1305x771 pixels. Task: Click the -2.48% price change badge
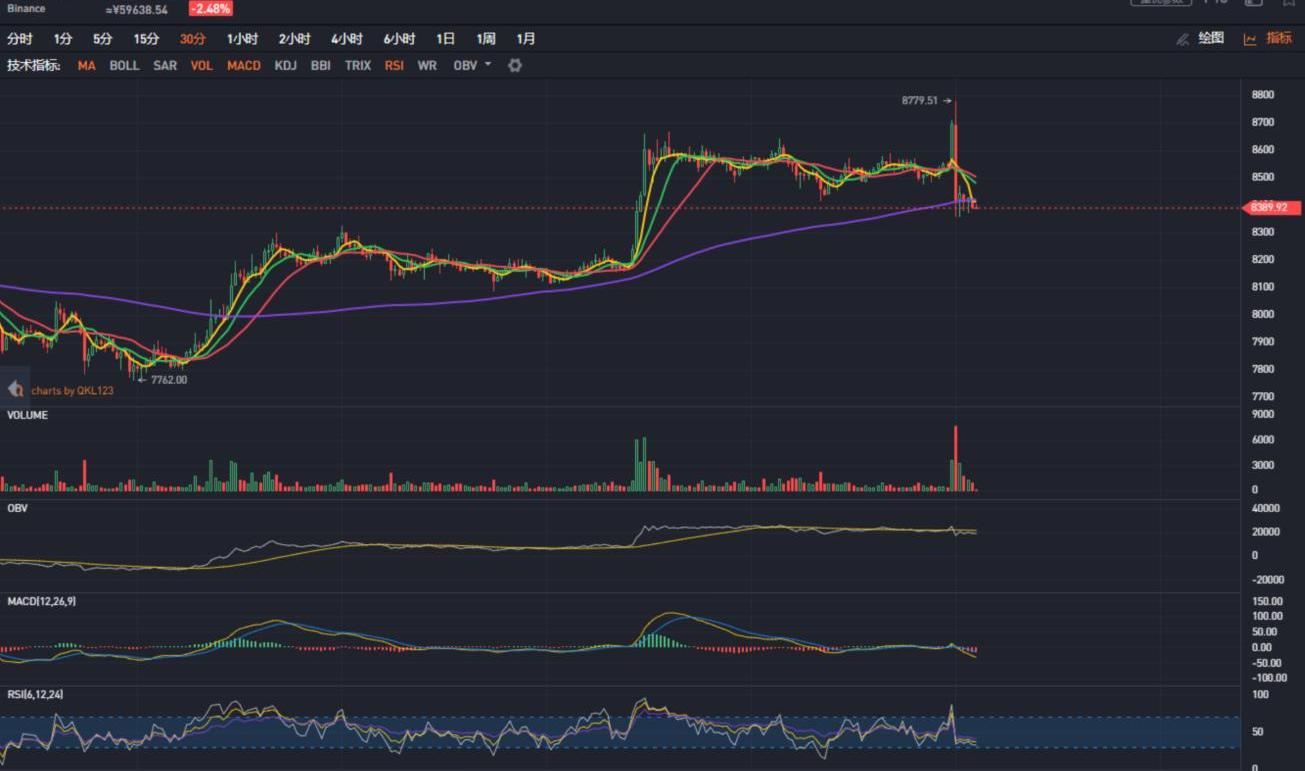click(211, 9)
